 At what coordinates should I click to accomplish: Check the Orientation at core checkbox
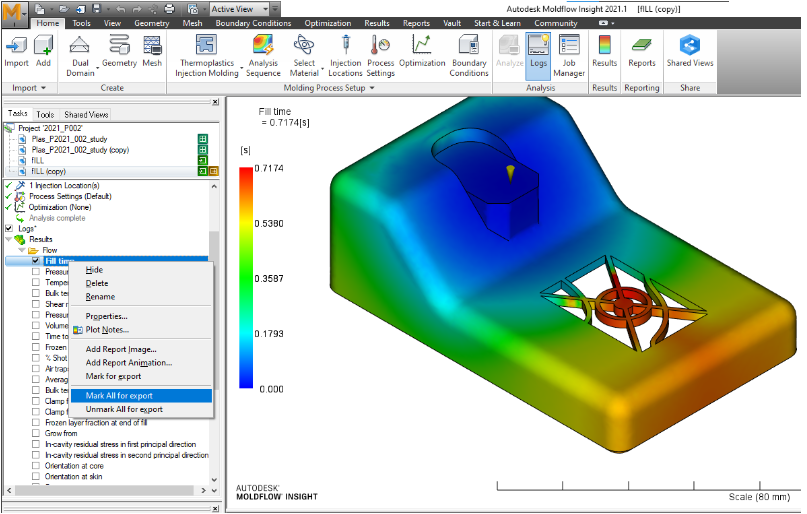[x=36, y=466]
